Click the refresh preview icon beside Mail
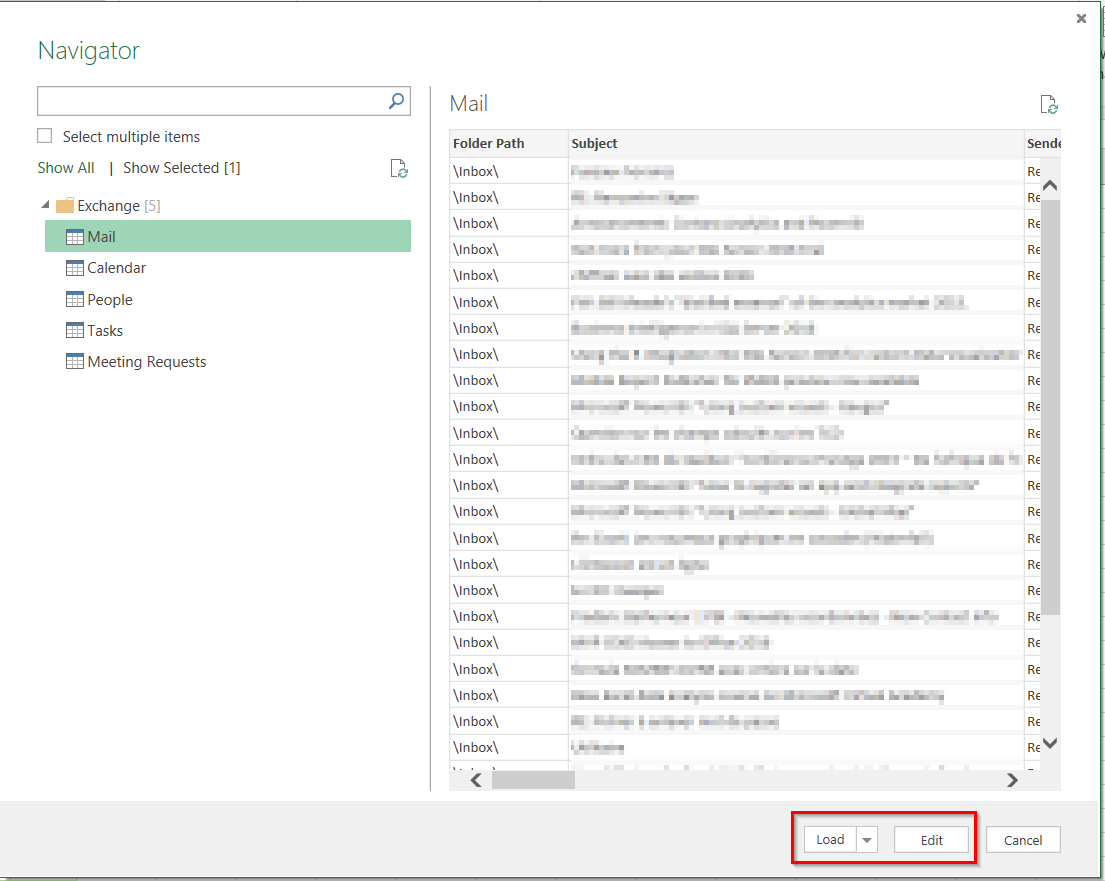Viewport: 1105px width, 881px height. 1048,105
